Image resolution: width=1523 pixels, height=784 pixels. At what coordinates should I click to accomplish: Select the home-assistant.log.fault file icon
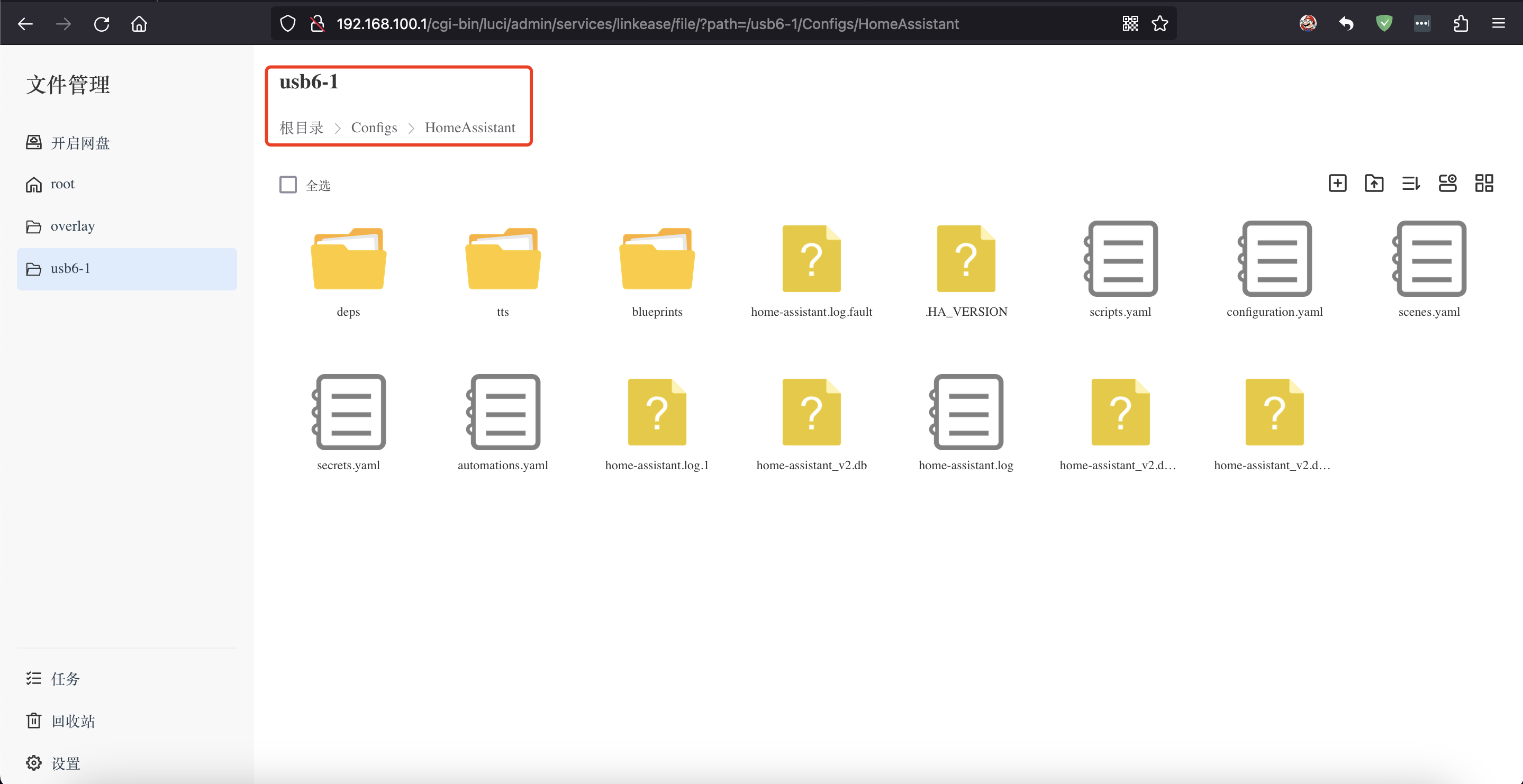tap(811, 258)
